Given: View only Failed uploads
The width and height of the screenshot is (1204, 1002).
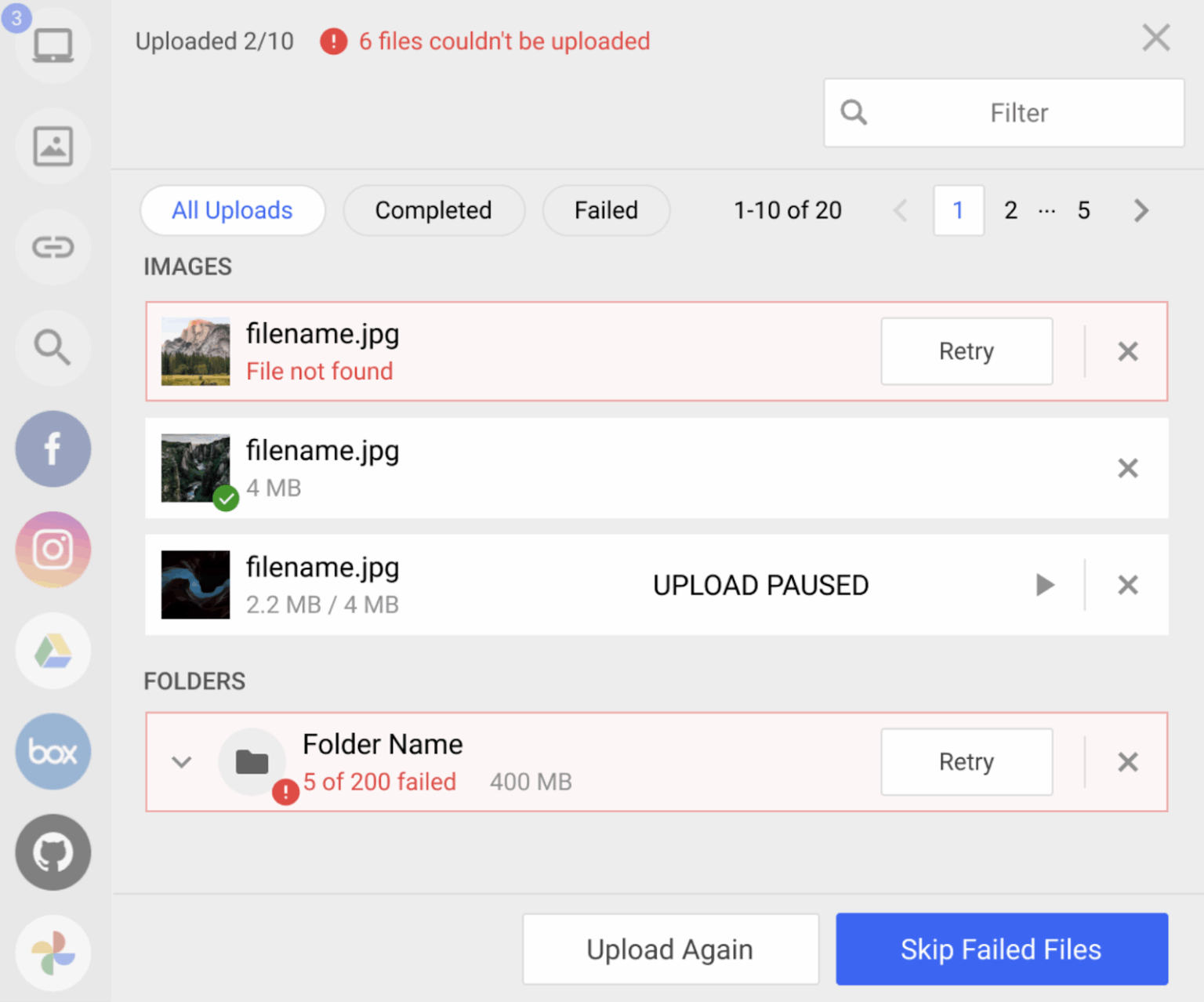Looking at the screenshot, I should click(605, 210).
